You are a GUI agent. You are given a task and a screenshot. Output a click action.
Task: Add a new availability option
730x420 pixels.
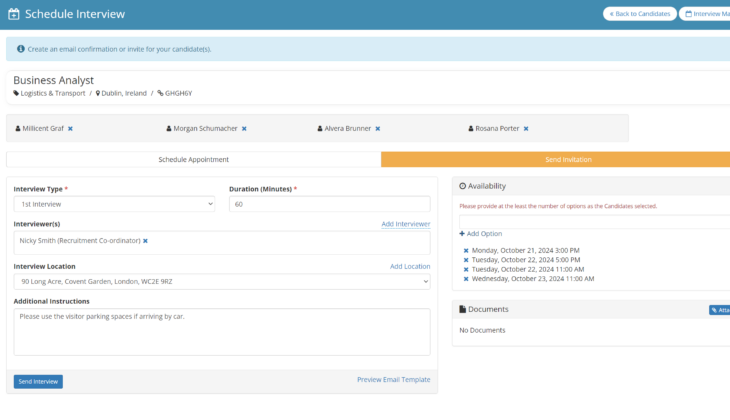481,233
